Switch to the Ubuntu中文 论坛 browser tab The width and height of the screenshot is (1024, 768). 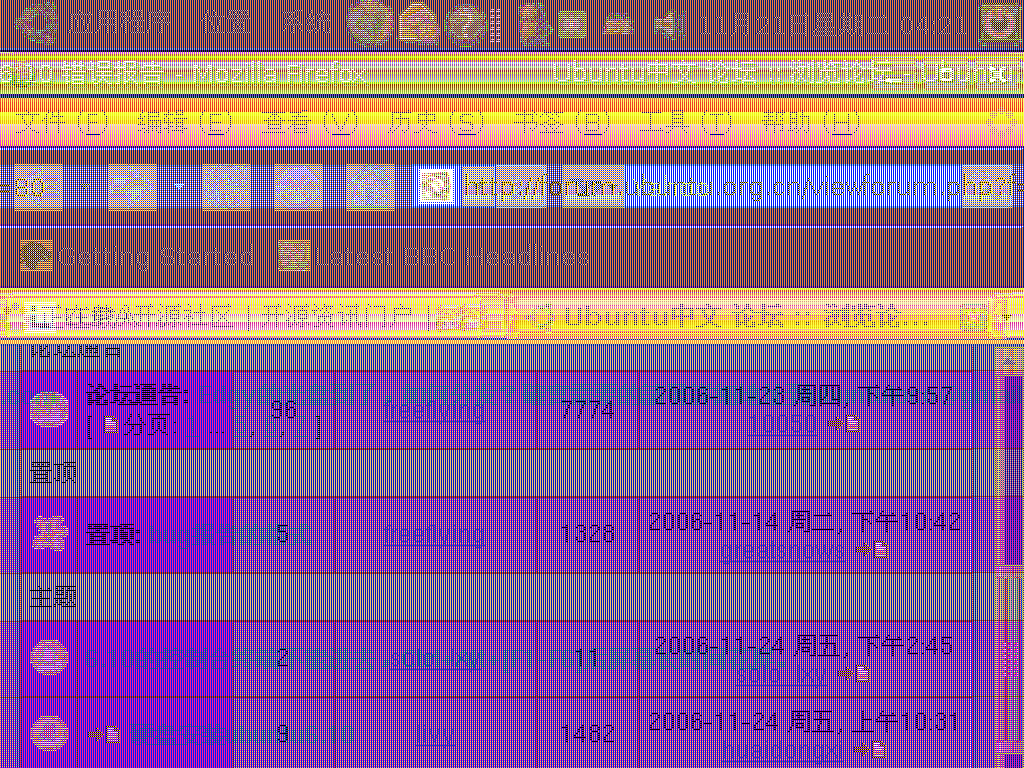click(x=751, y=318)
